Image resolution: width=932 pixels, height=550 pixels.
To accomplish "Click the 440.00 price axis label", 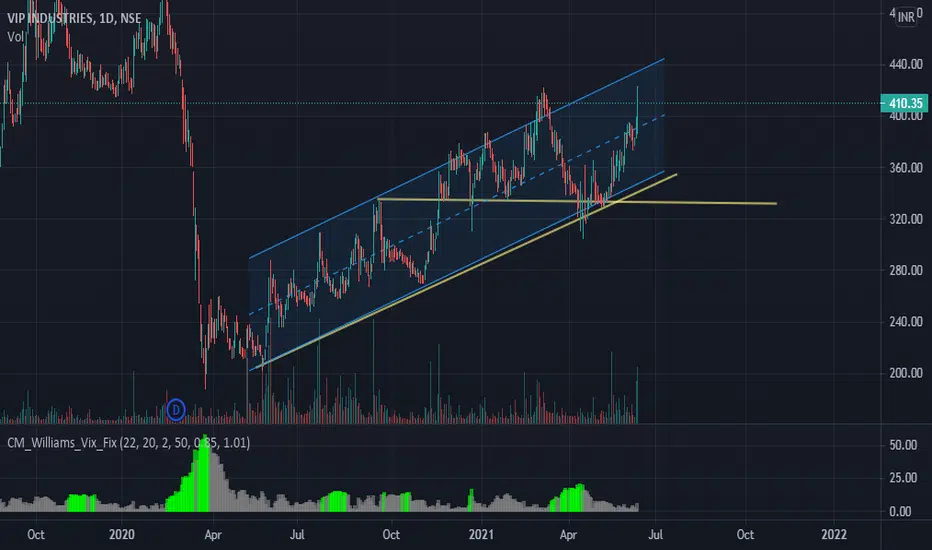I will (906, 64).
